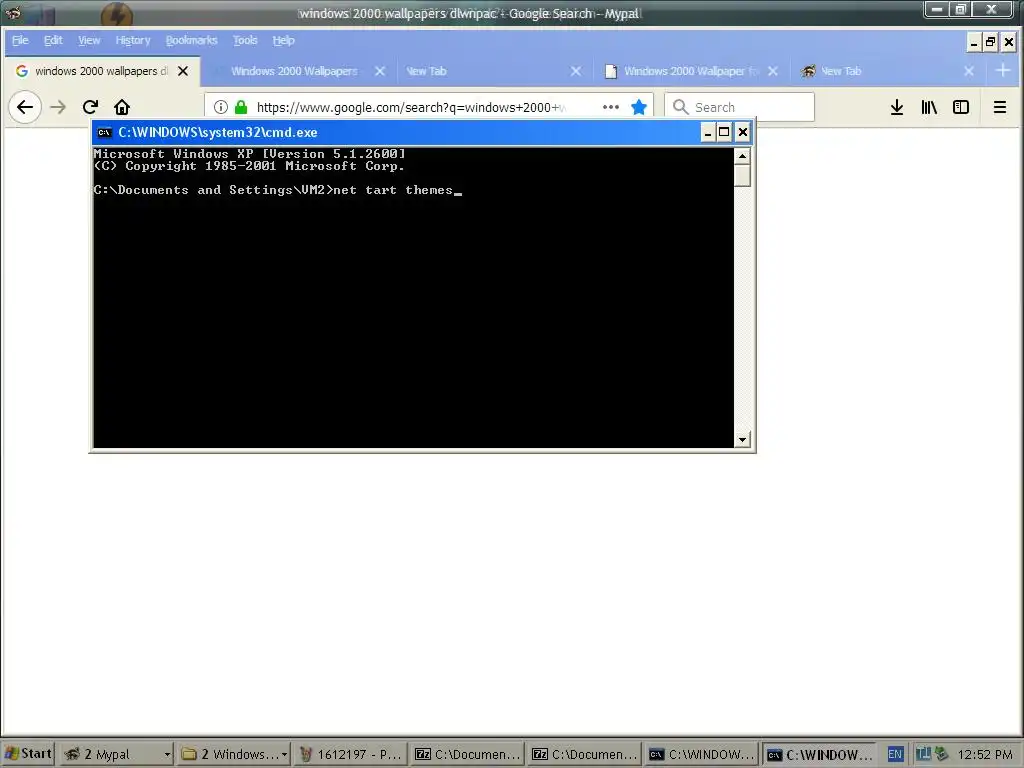Show site information icon in address bar
The height and width of the screenshot is (768, 1024).
coord(221,107)
